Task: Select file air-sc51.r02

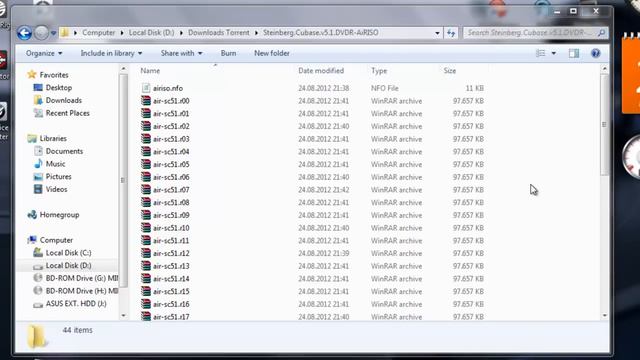Action: click(171, 126)
